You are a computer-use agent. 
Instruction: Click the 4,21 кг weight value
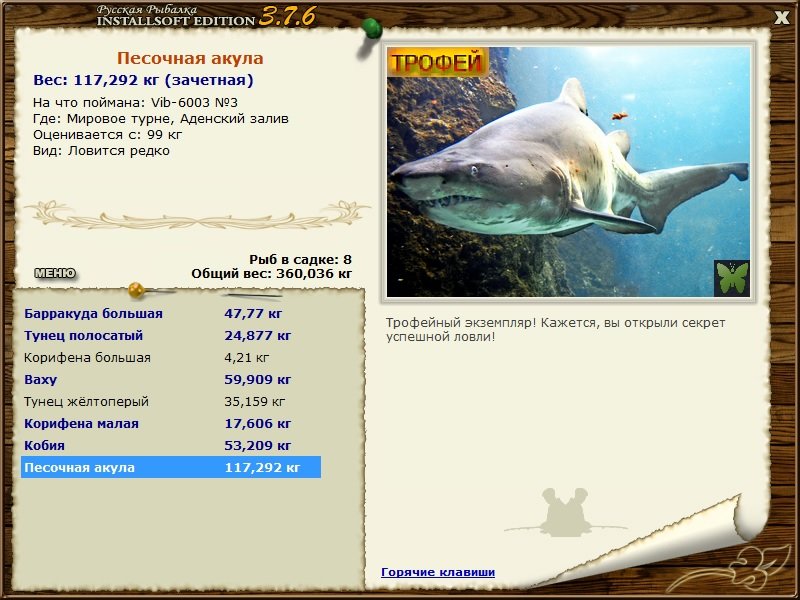(x=246, y=358)
